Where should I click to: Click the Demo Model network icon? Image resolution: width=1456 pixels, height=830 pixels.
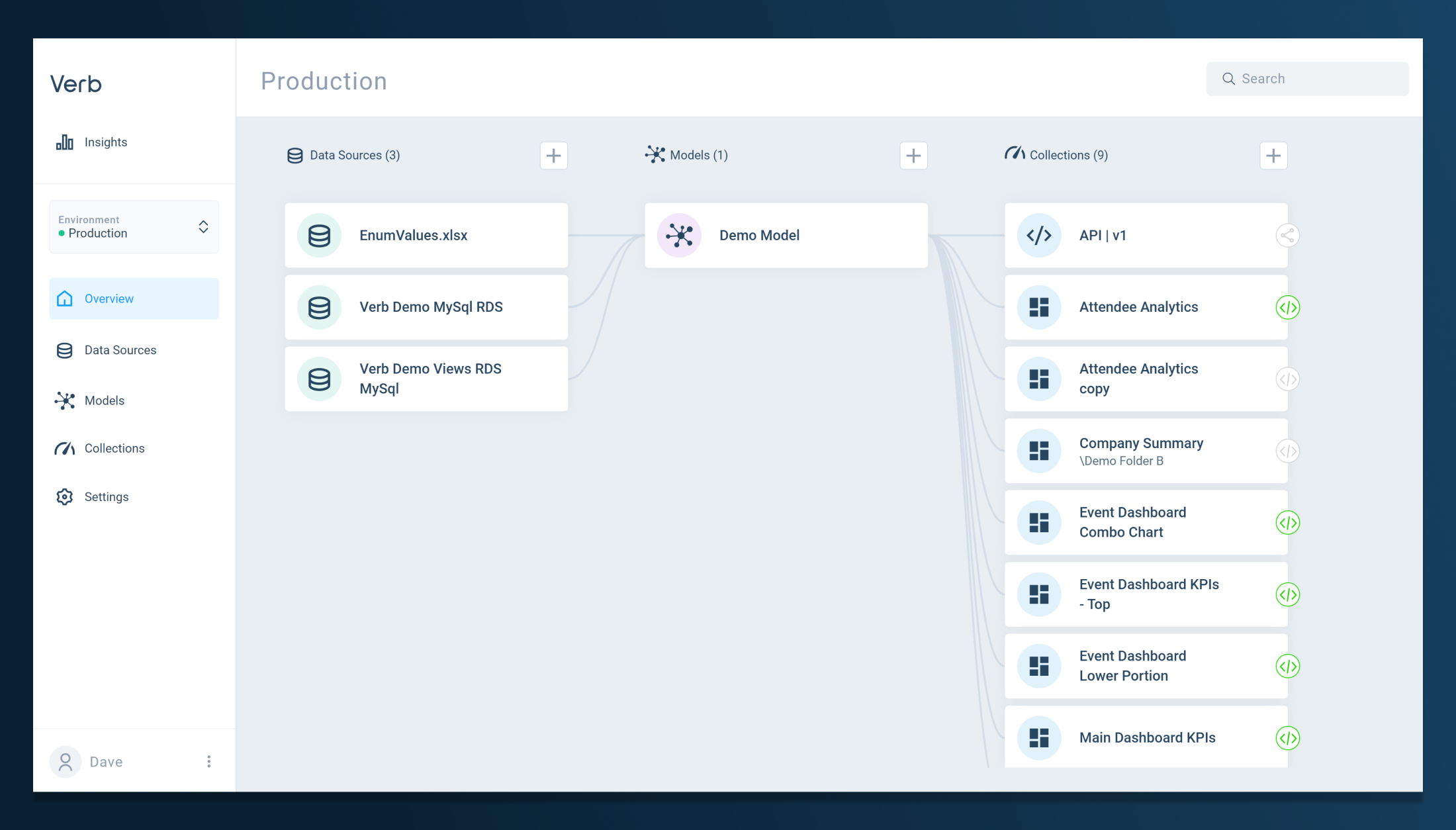(679, 236)
